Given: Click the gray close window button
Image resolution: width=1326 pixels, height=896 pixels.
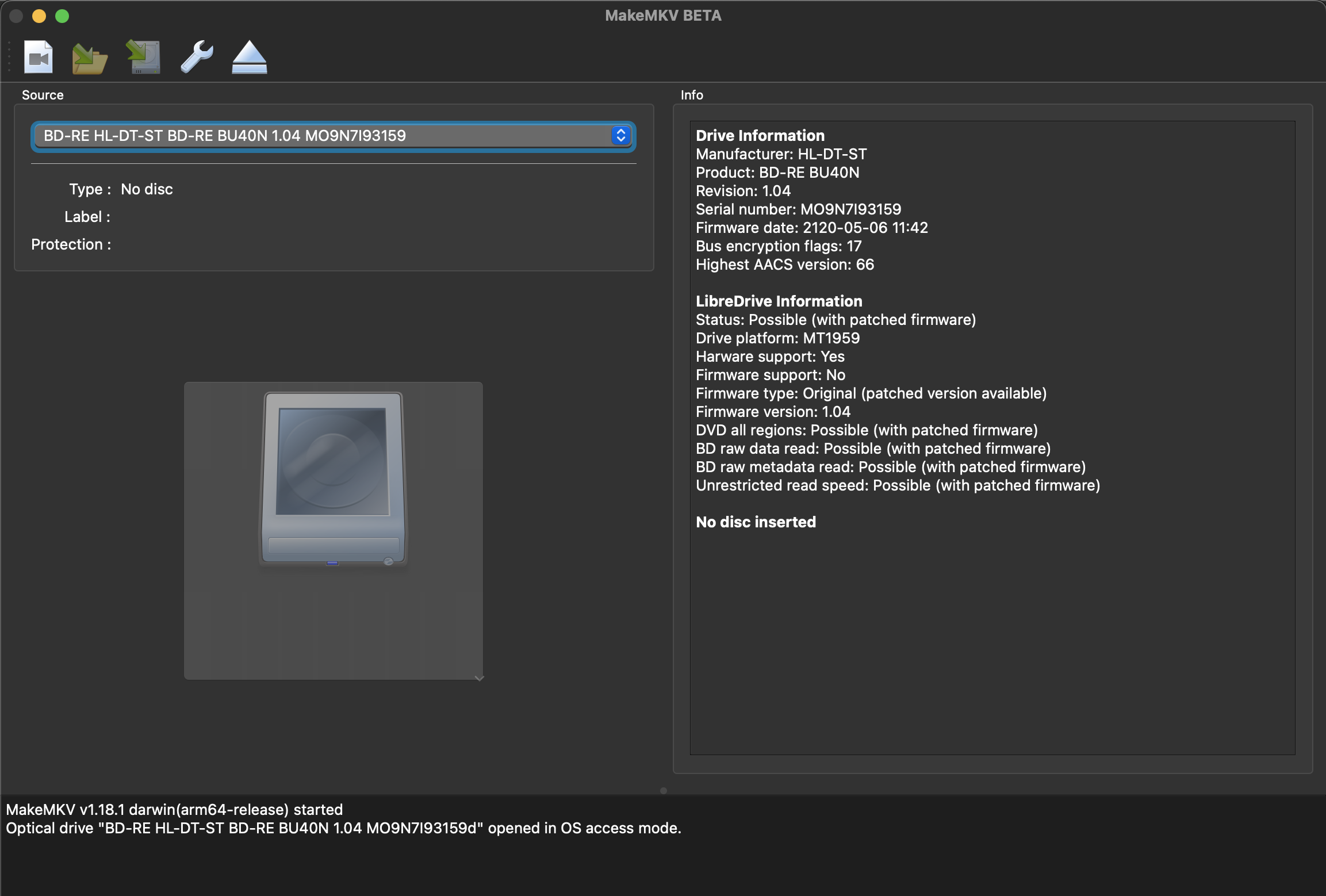Looking at the screenshot, I should coord(16,16).
